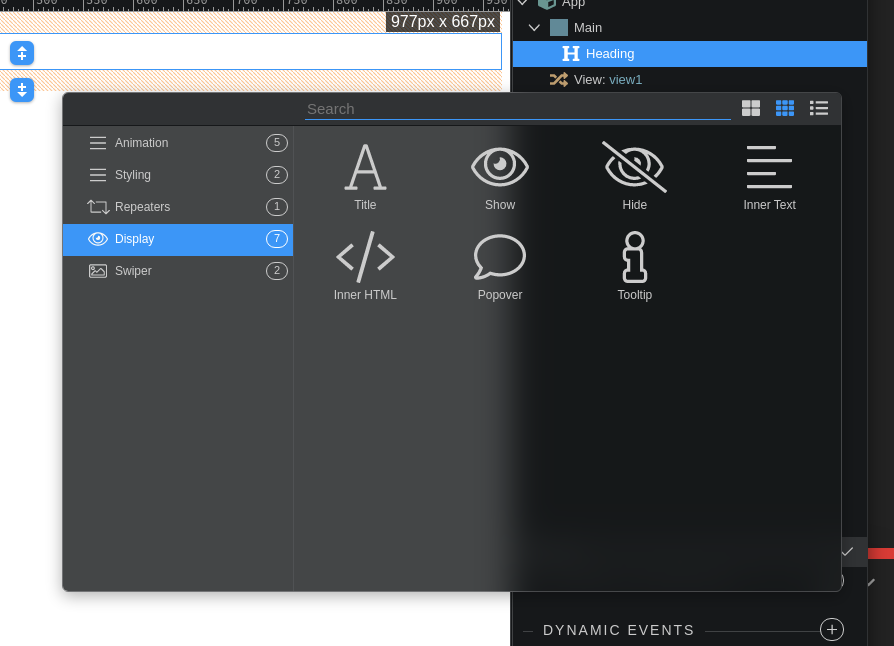Collapse the App tree node
This screenshot has height=646, width=894.
522,3
